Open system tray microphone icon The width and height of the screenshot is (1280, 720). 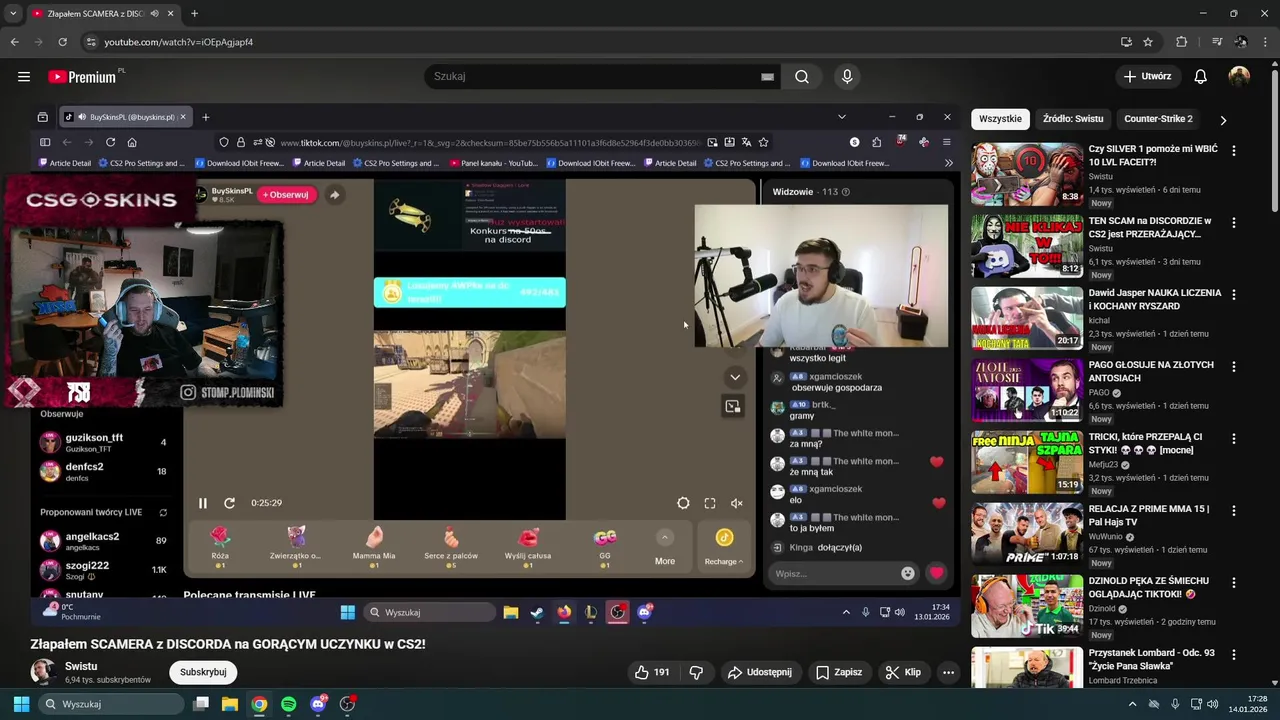[1175, 704]
